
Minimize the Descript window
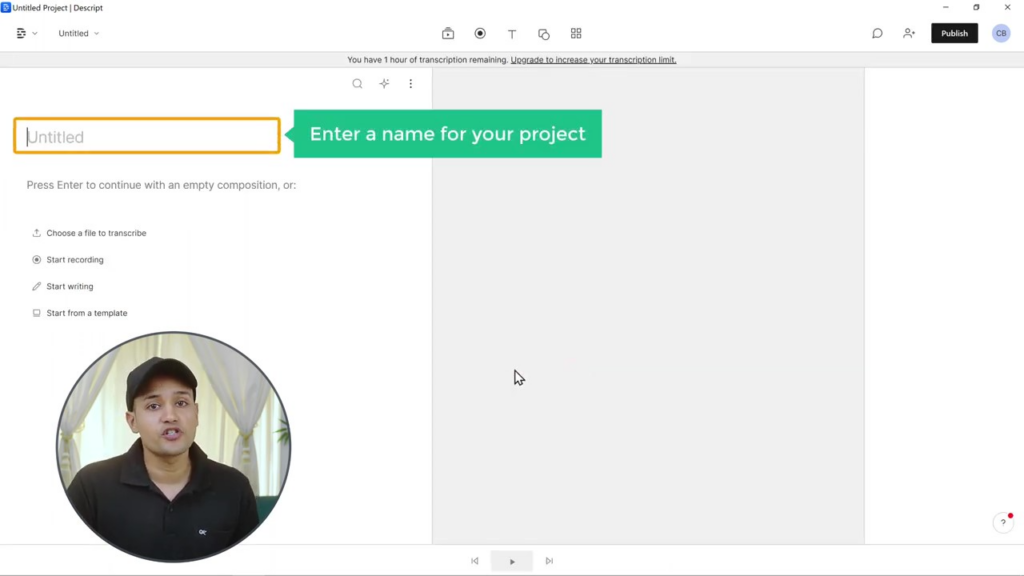tap(946, 7)
